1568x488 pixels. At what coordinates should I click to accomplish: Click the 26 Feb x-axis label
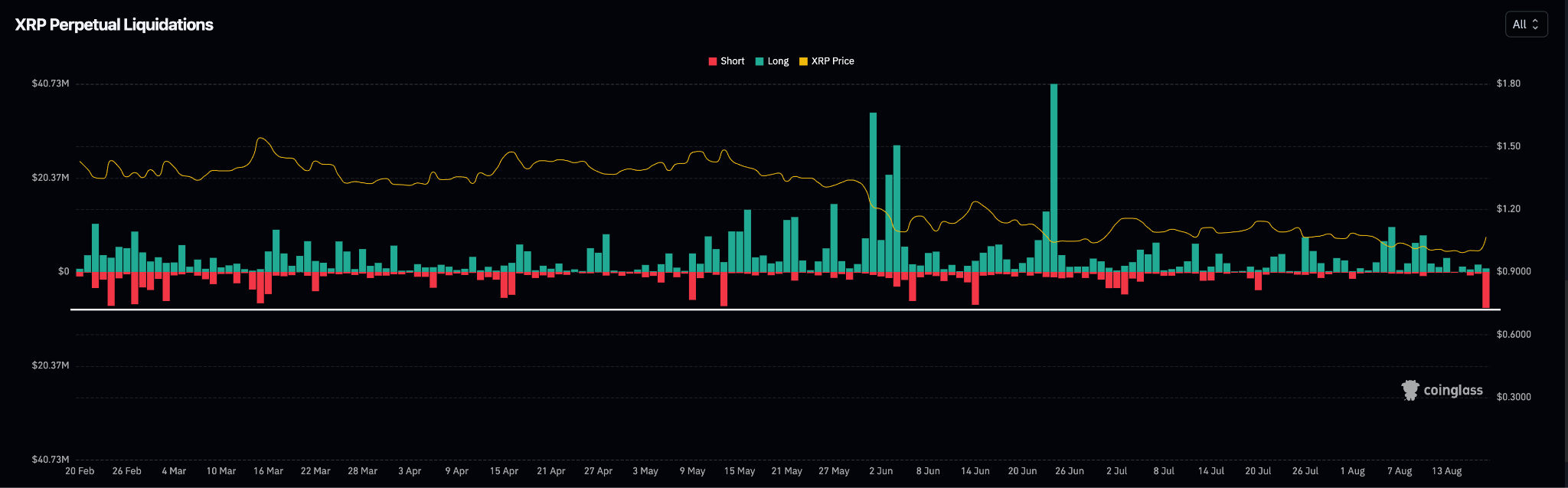point(127,471)
